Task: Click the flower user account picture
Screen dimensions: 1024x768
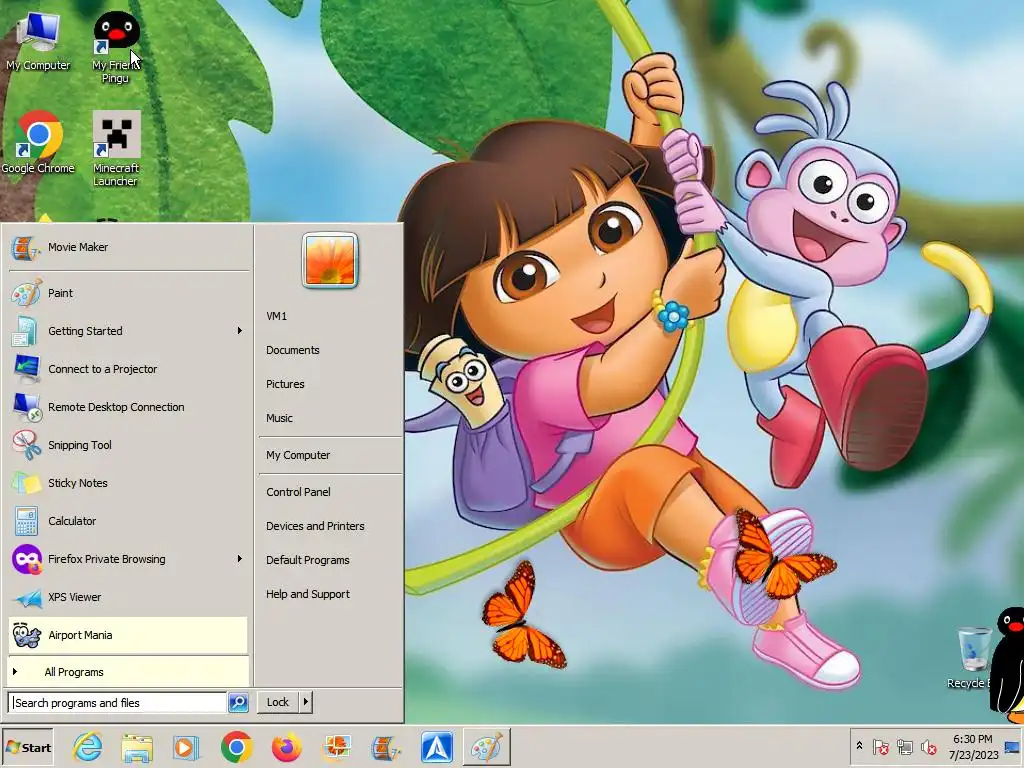Action: point(330,260)
